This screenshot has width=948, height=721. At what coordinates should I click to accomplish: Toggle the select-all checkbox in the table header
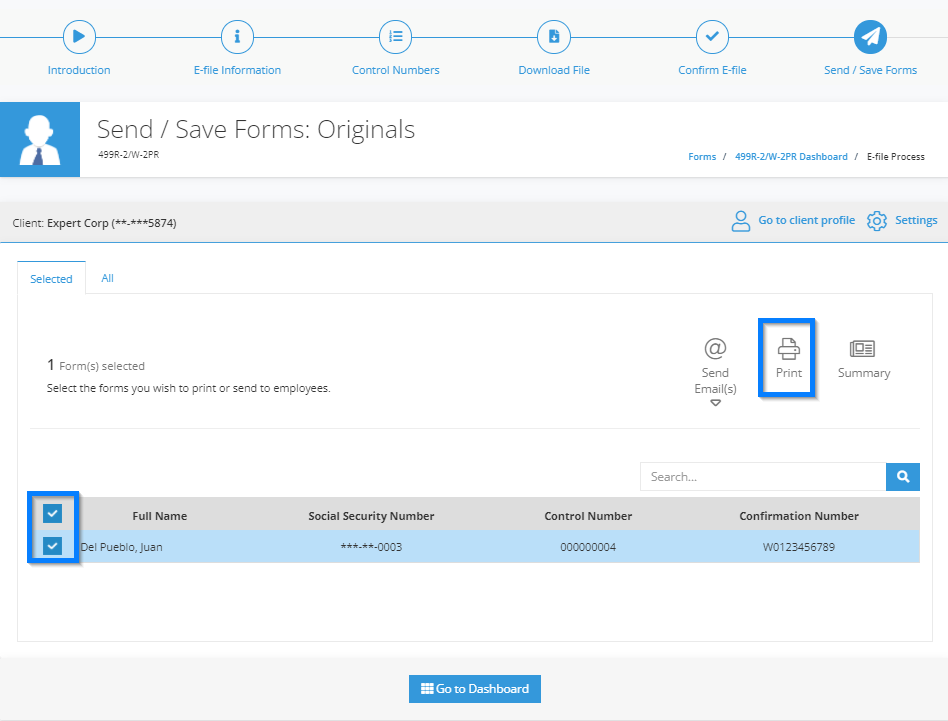[x=53, y=514]
